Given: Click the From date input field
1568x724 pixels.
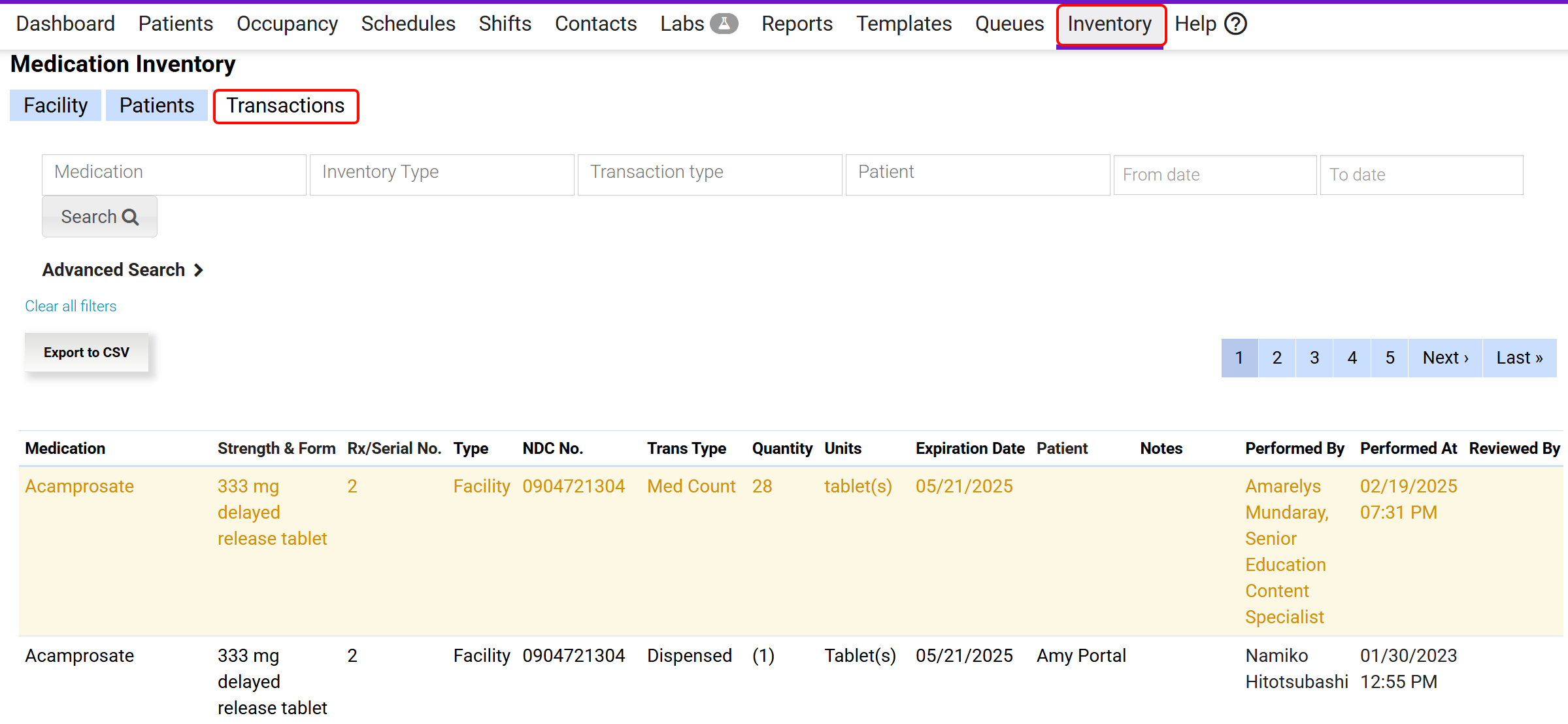Looking at the screenshot, I should [x=1214, y=175].
